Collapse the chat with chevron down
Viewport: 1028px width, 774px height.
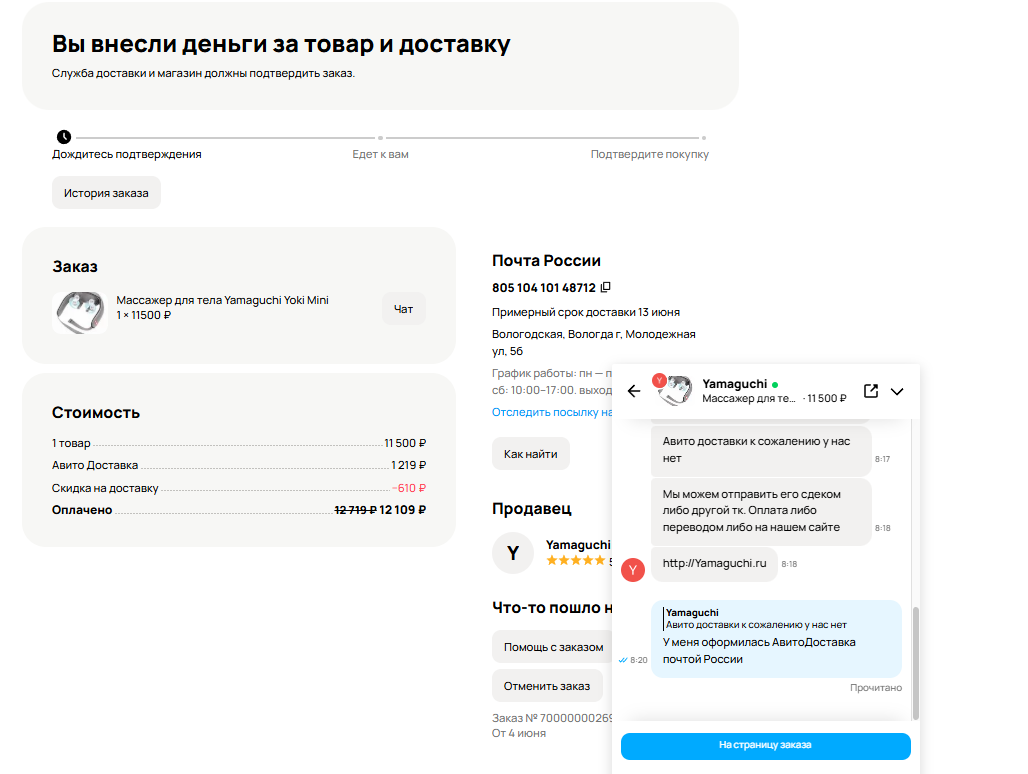pos(897,391)
